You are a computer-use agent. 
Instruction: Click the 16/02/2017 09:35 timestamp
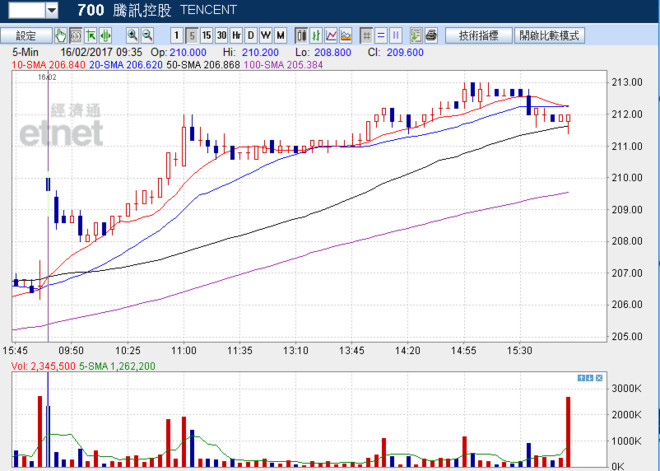tap(101, 53)
